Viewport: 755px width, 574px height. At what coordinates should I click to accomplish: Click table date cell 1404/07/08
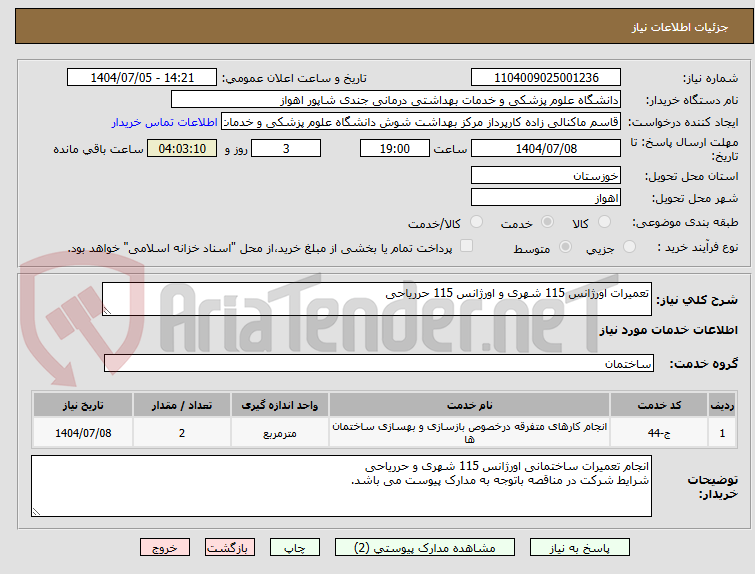click(x=83, y=433)
